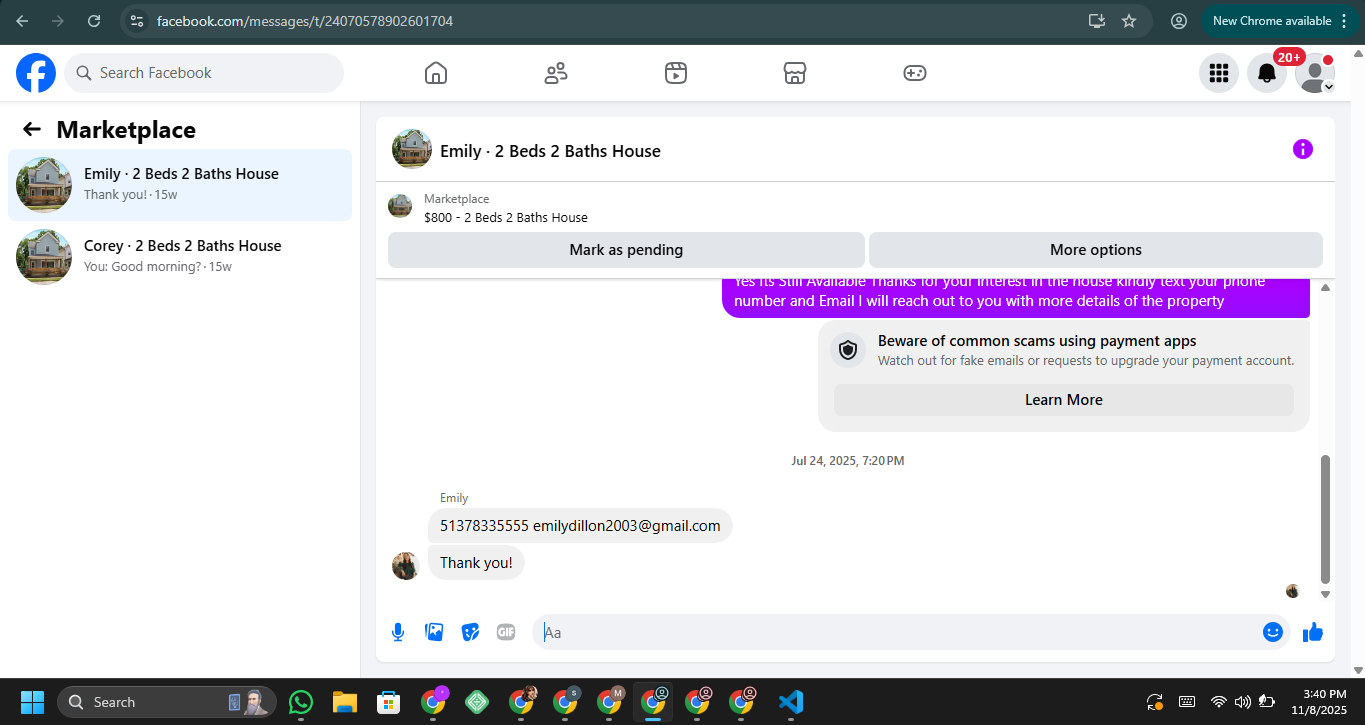Screen dimensions: 1365x725
Task: Attach a photo with the image icon
Action: 434,632
